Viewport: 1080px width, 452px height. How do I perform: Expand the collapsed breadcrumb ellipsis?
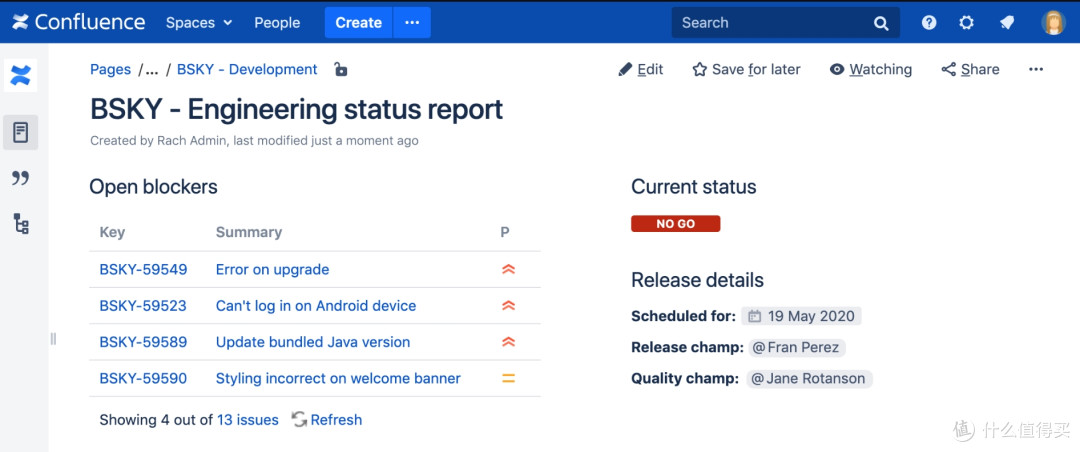152,70
